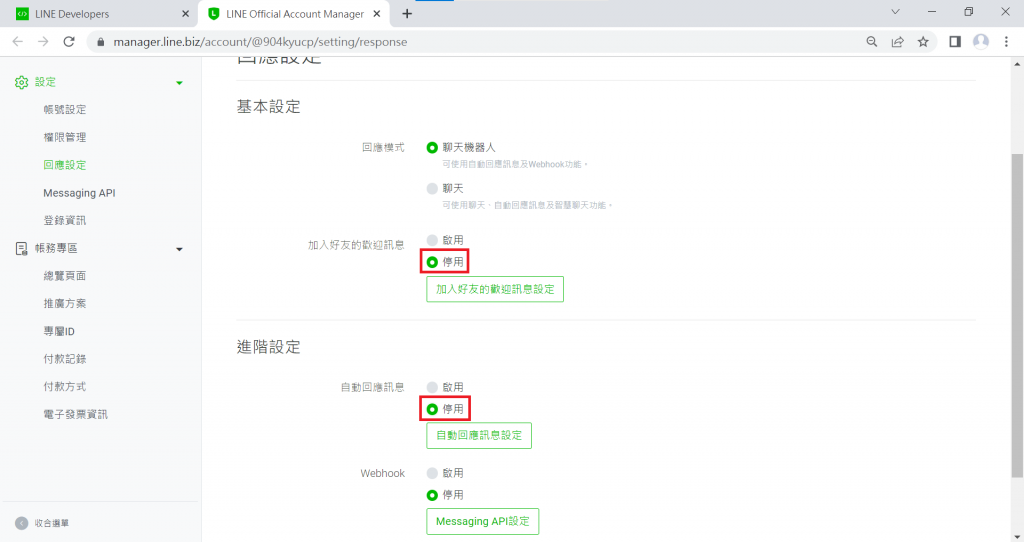
Task: Click 加入好友的歡迎訊息設定 button
Action: (x=495, y=289)
